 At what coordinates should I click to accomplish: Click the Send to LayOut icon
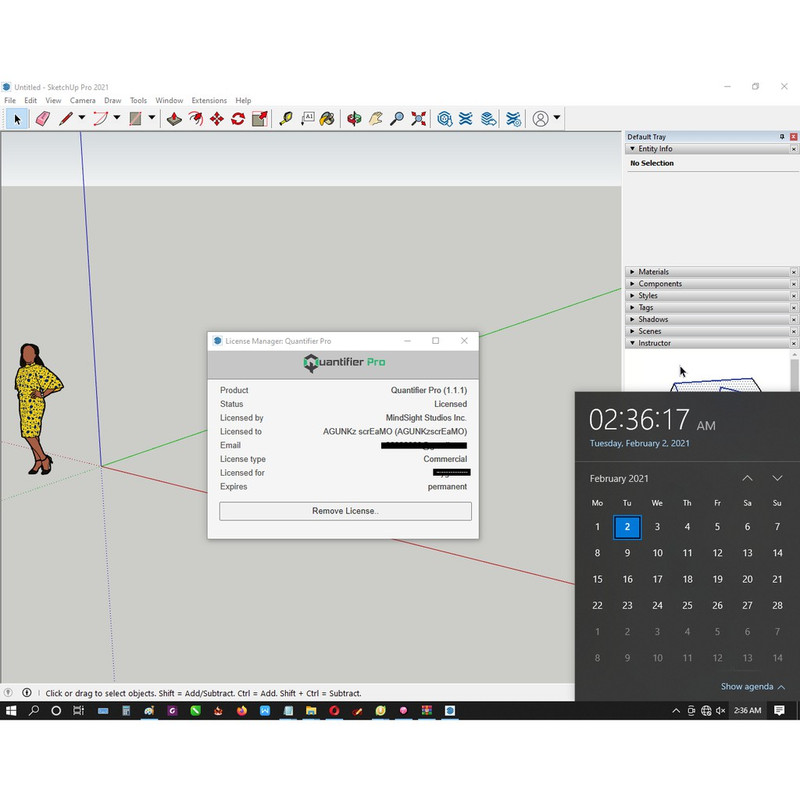(488, 119)
